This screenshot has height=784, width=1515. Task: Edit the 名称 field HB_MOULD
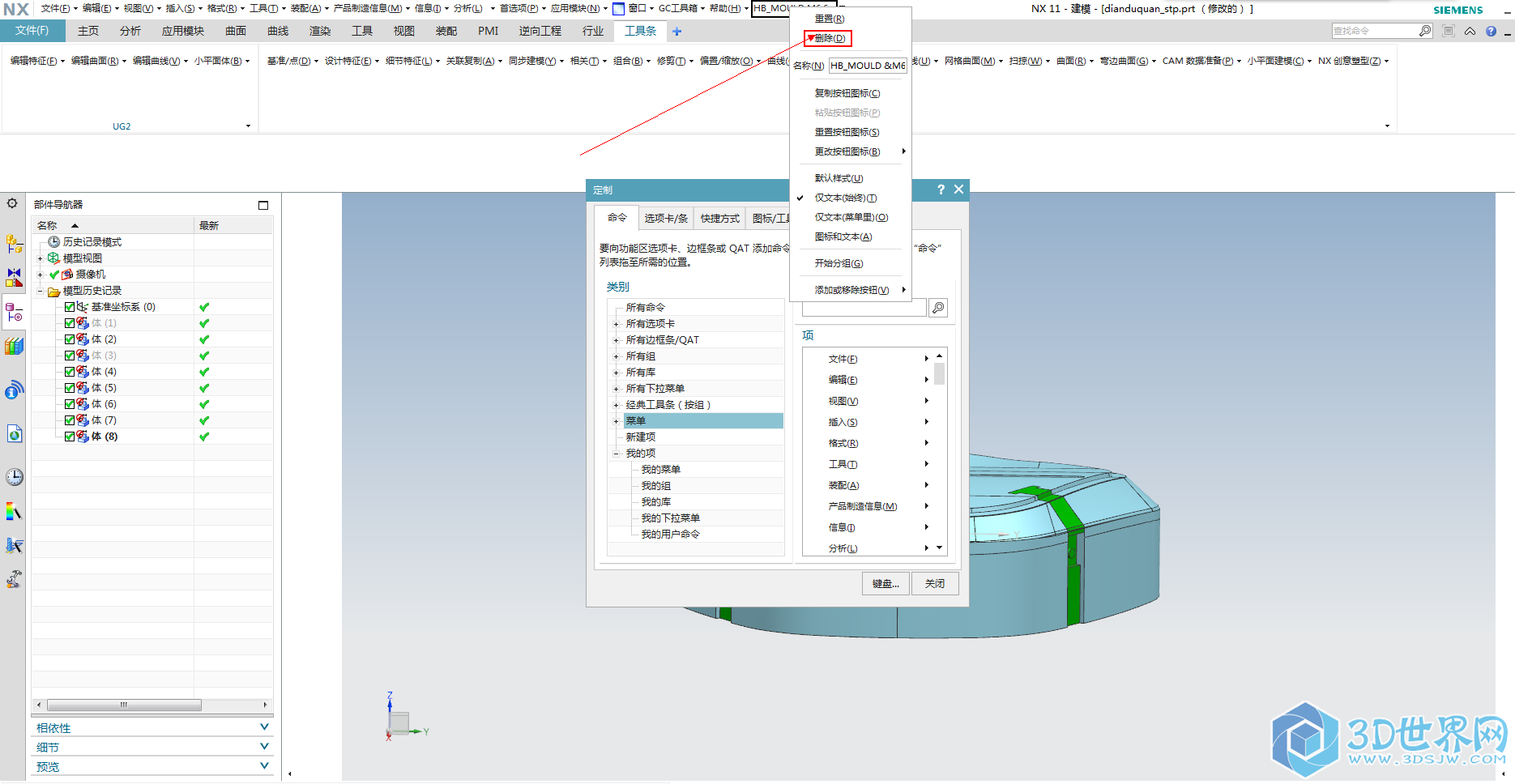coord(868,66)
